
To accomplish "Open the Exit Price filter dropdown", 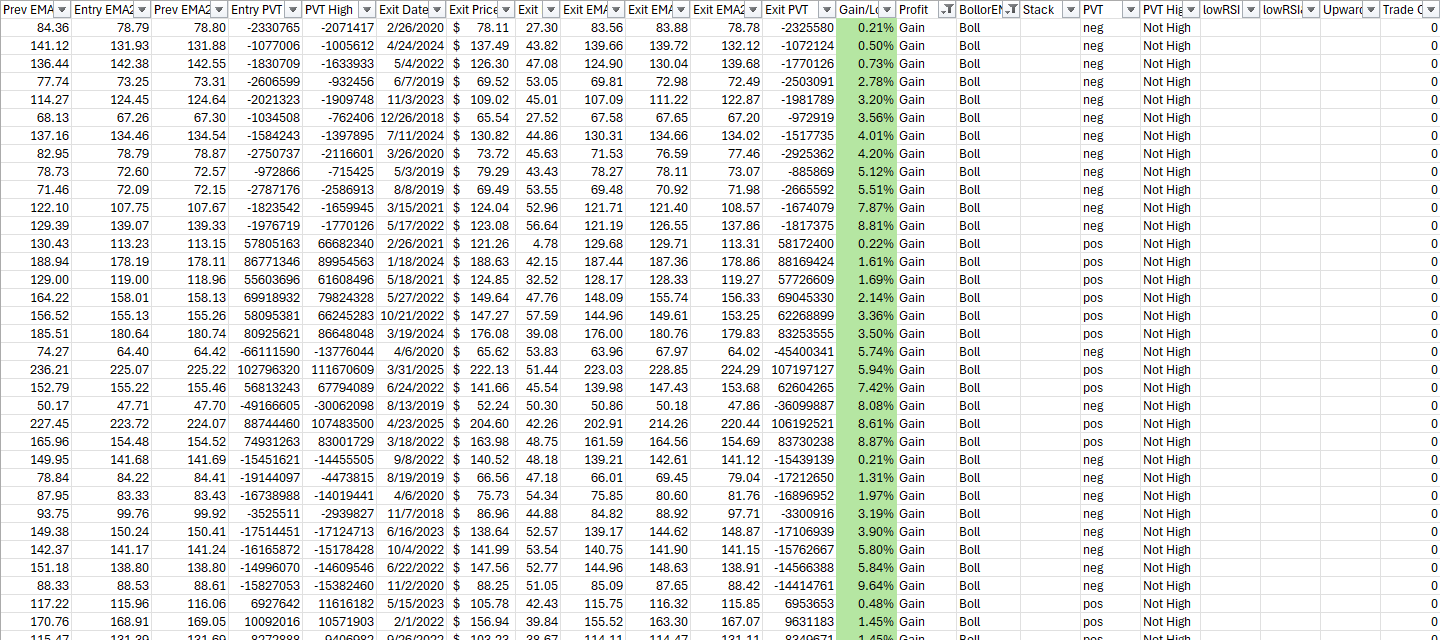I will [x=505, y=9].
